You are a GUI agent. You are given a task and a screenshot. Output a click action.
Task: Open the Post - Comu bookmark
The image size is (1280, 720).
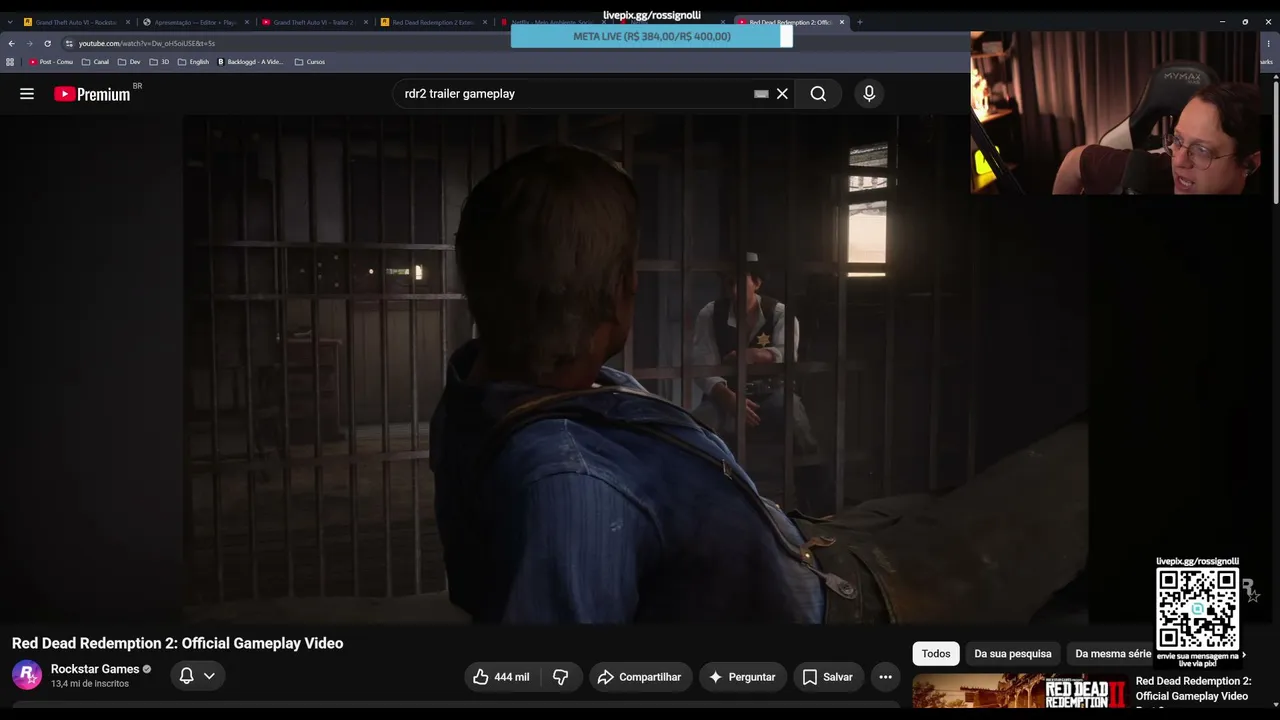[x=51, y=62]
